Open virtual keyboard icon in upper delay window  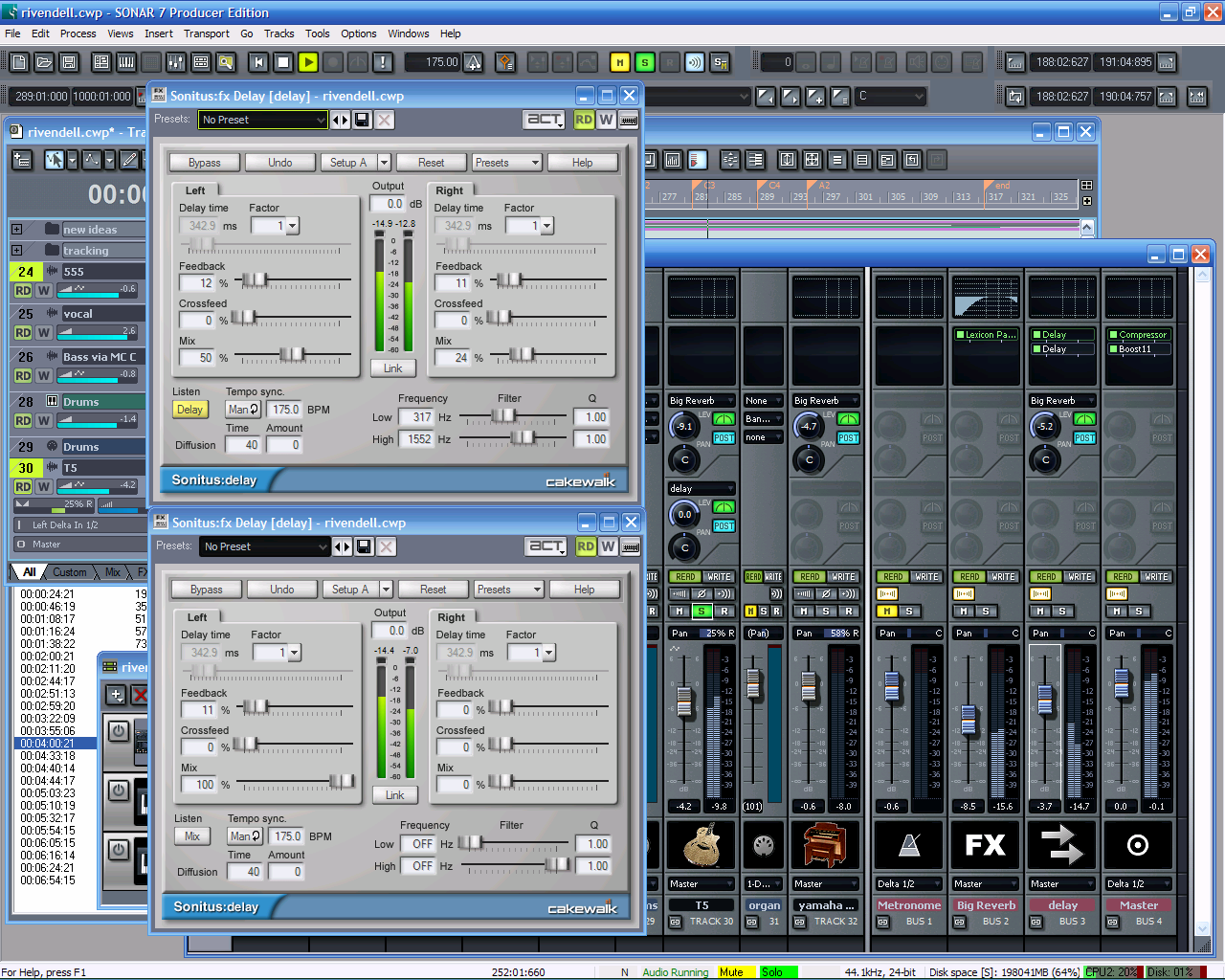[629, 120]
